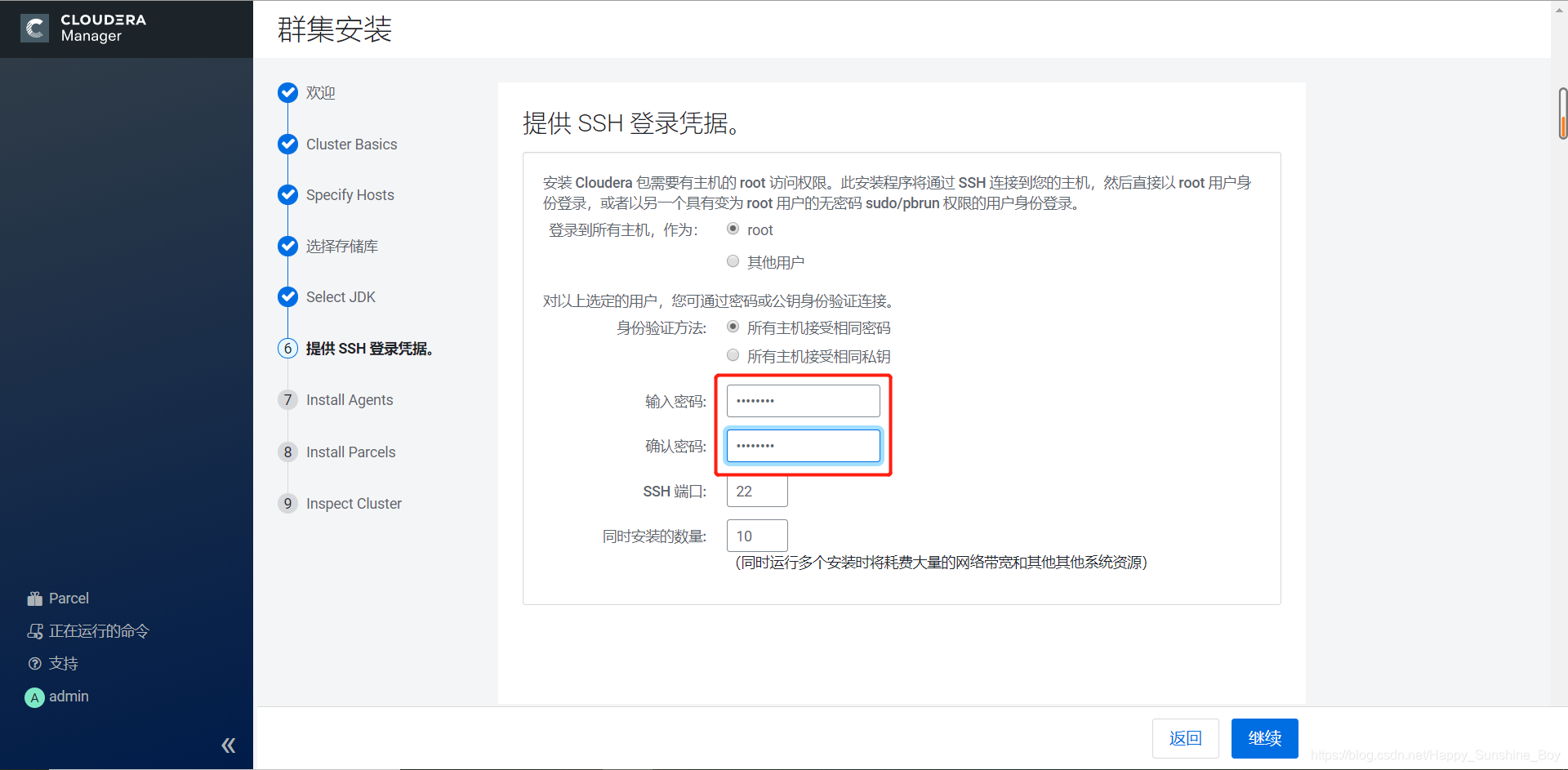Open the 正在运行的命令 sidebar entry
This screenshot has height=770, width=1568.
97,630
